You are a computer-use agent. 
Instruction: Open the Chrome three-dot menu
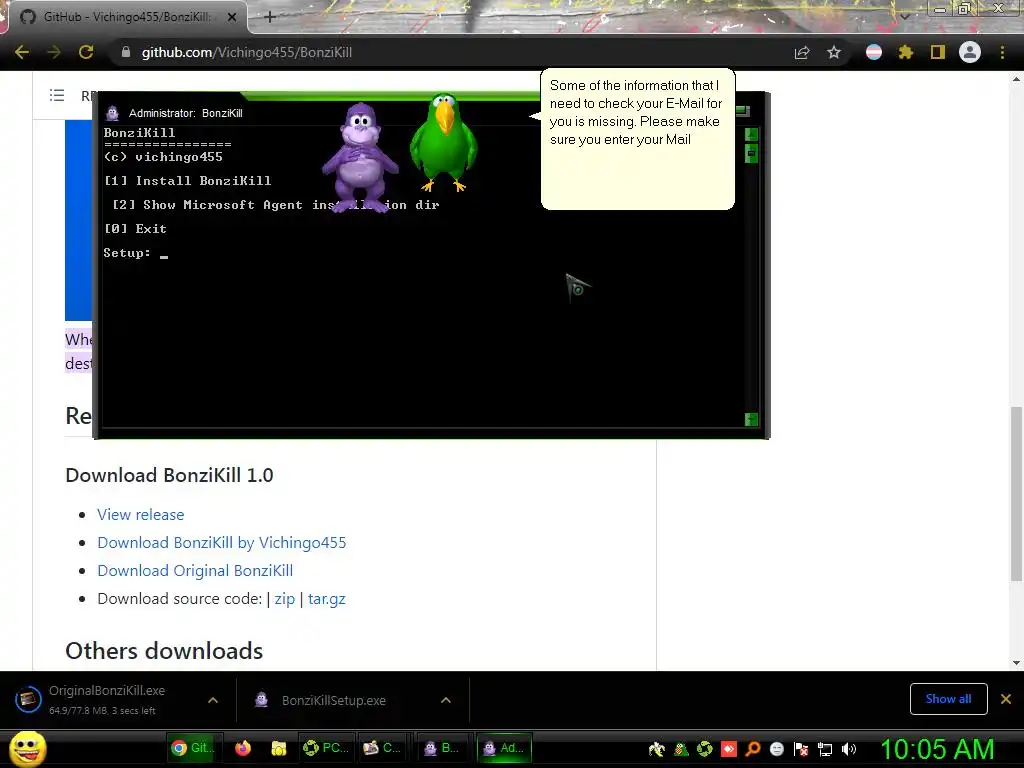(1002, 52)
